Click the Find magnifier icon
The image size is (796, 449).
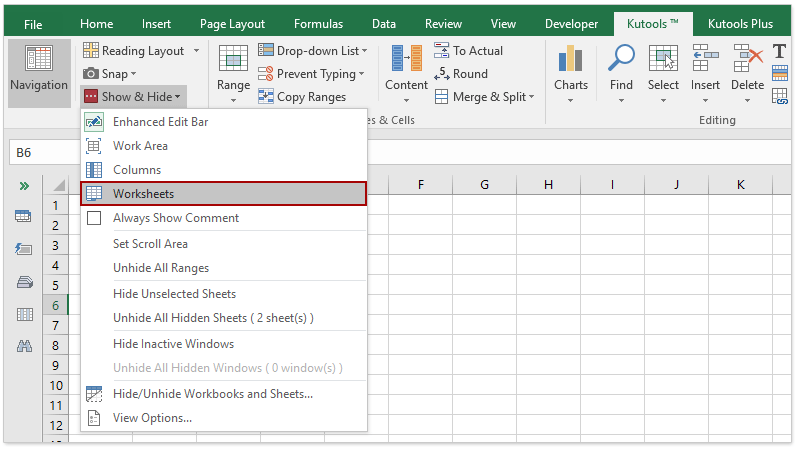pyautogui.click(x=621, y=57)
